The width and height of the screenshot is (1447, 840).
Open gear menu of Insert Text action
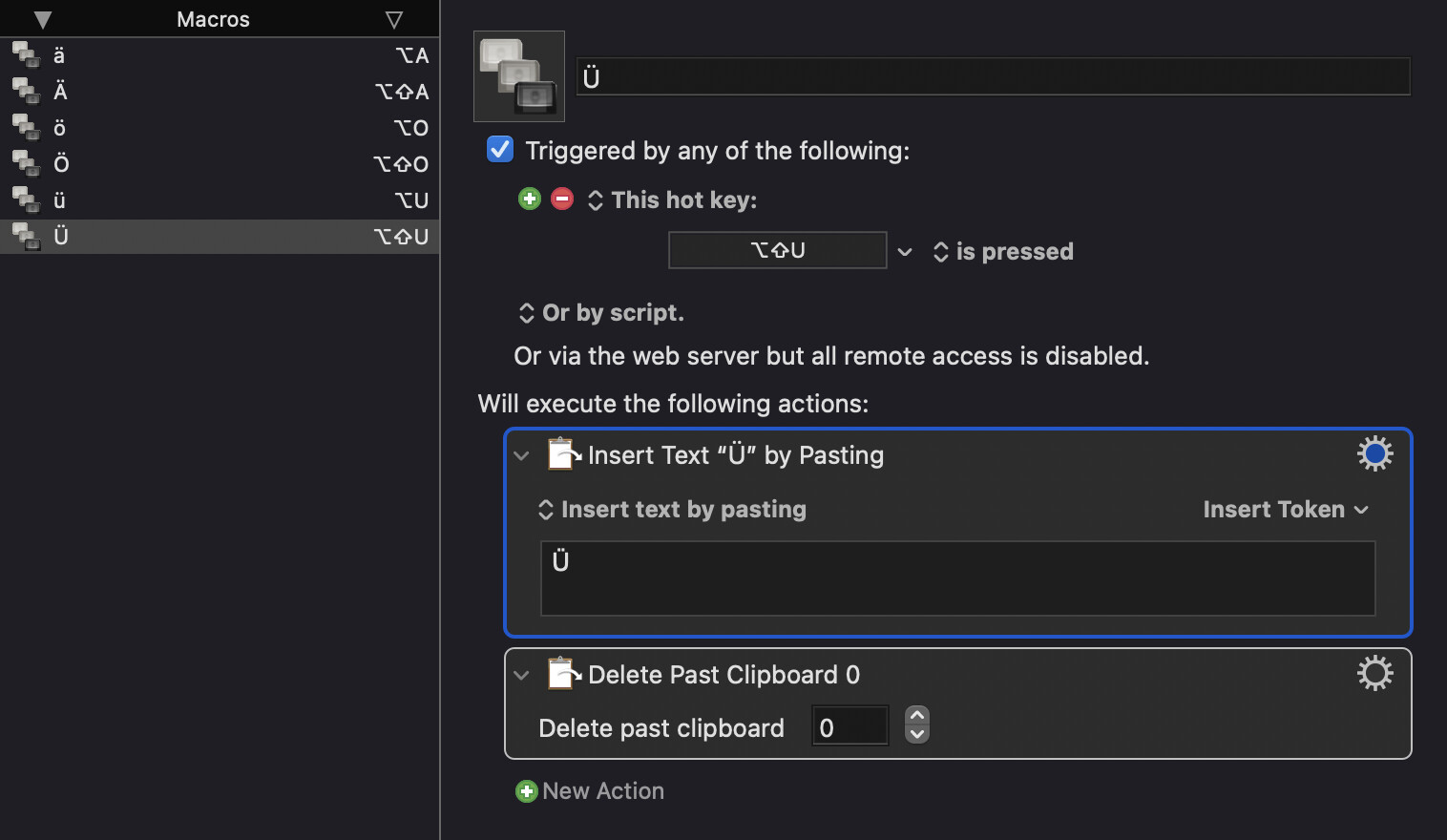pos(1374,453)
